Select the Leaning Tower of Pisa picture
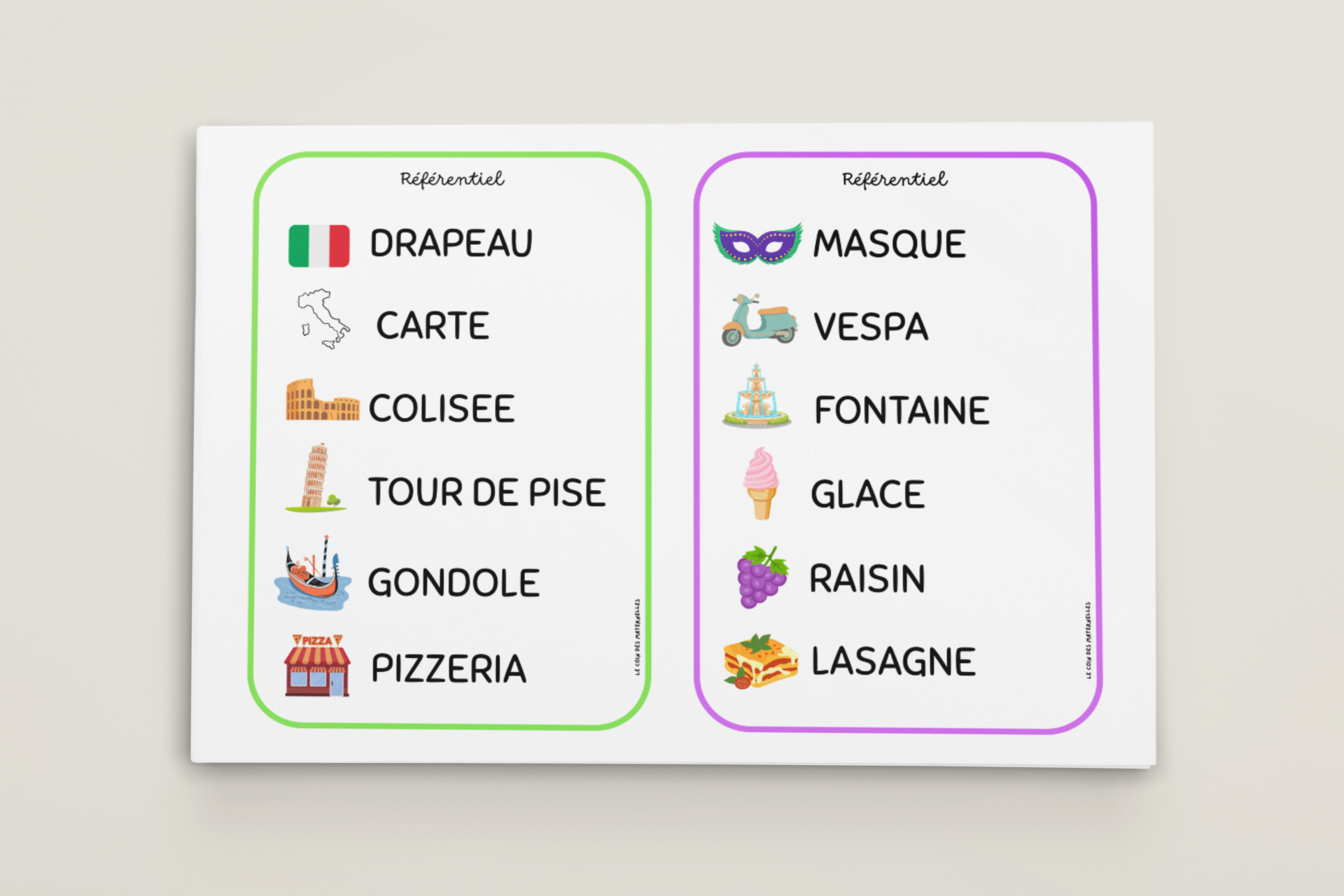Screen dimensions: 1344x896 316,477
